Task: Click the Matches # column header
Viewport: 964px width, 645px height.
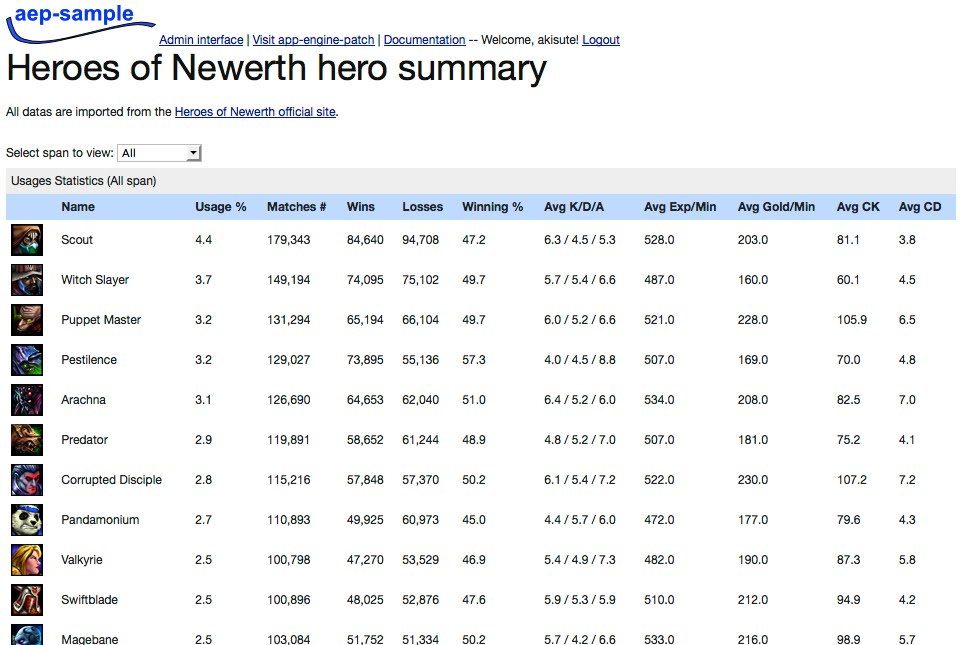Action: click(296, 207)
